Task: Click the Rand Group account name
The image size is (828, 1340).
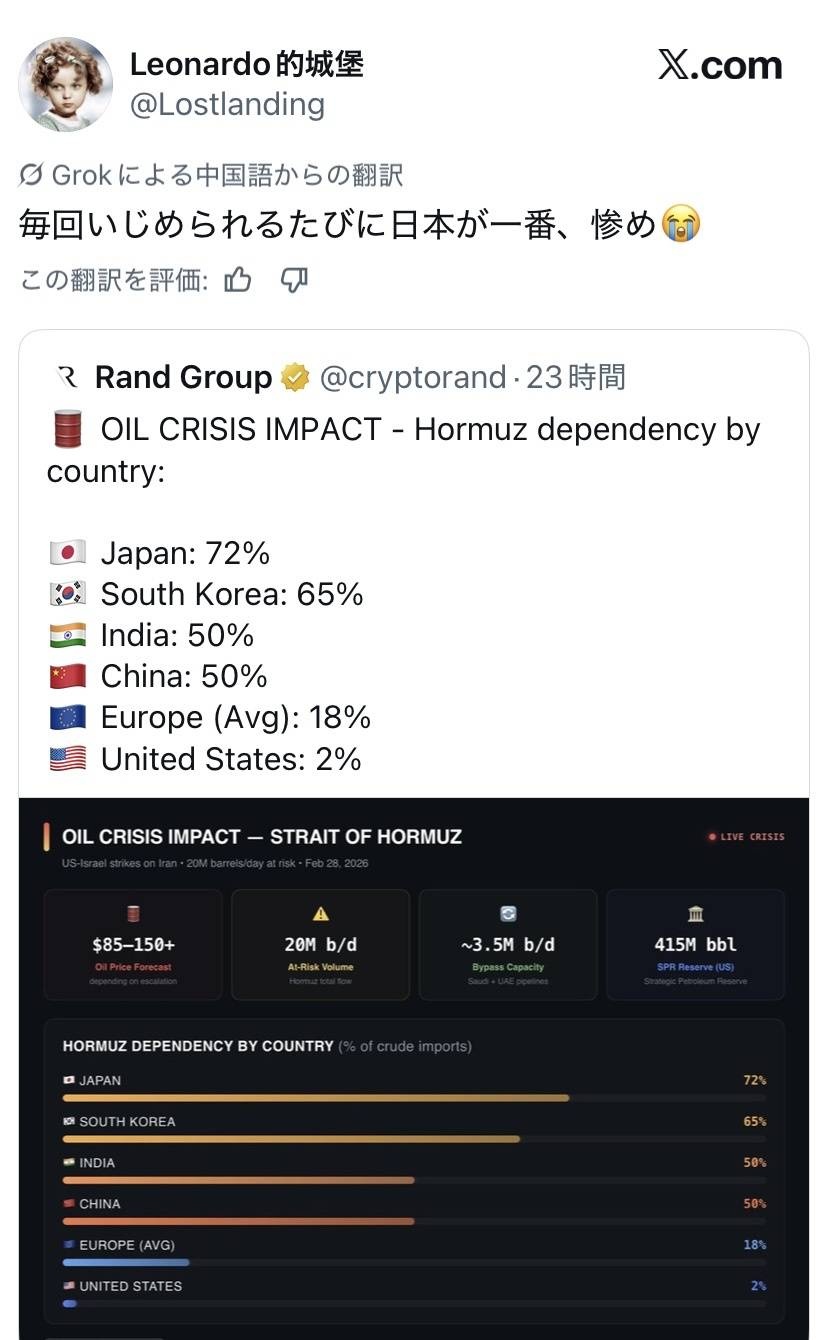Action: (183, 378)
